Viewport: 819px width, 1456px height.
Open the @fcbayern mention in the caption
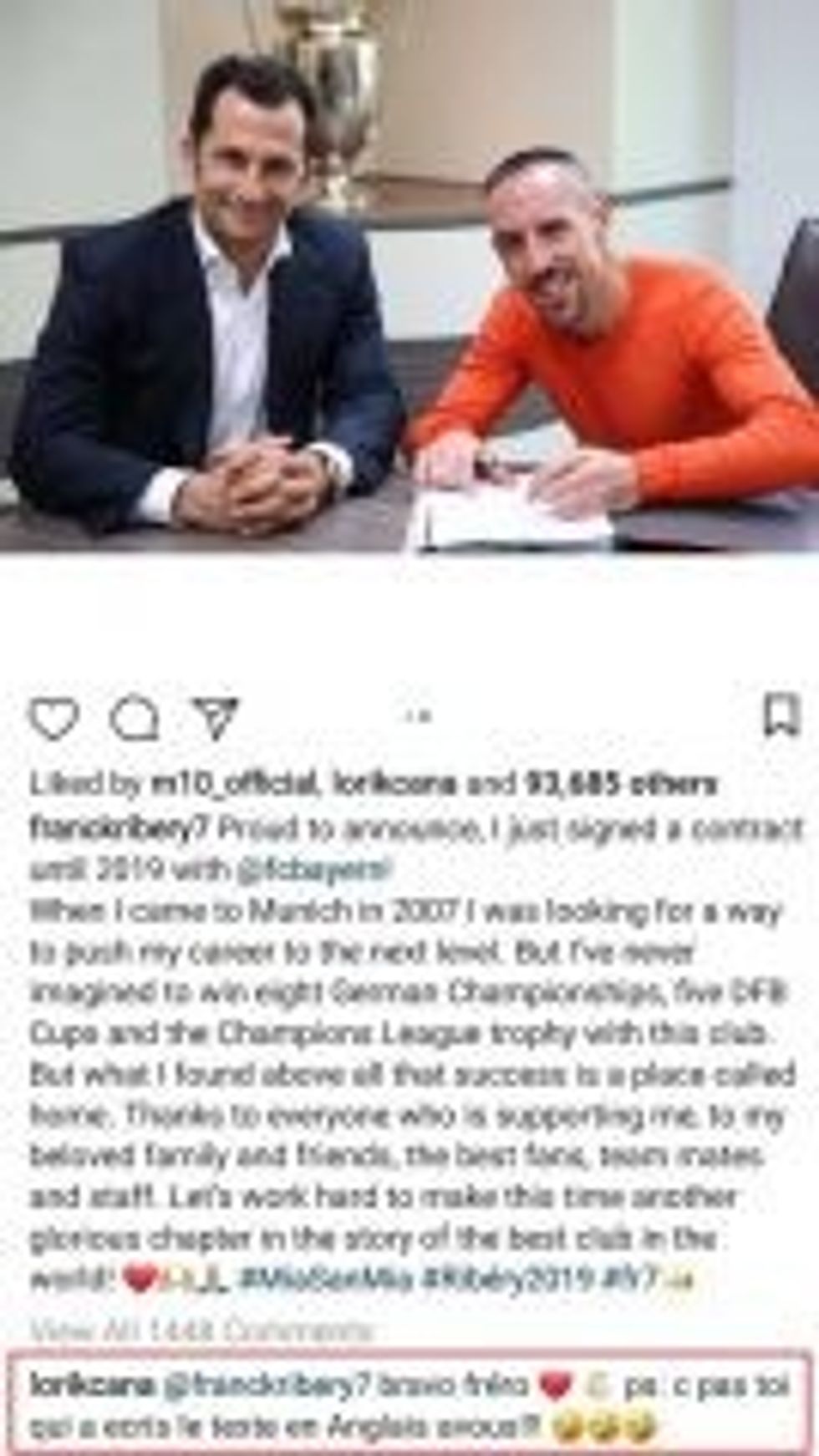pos(314,870)
